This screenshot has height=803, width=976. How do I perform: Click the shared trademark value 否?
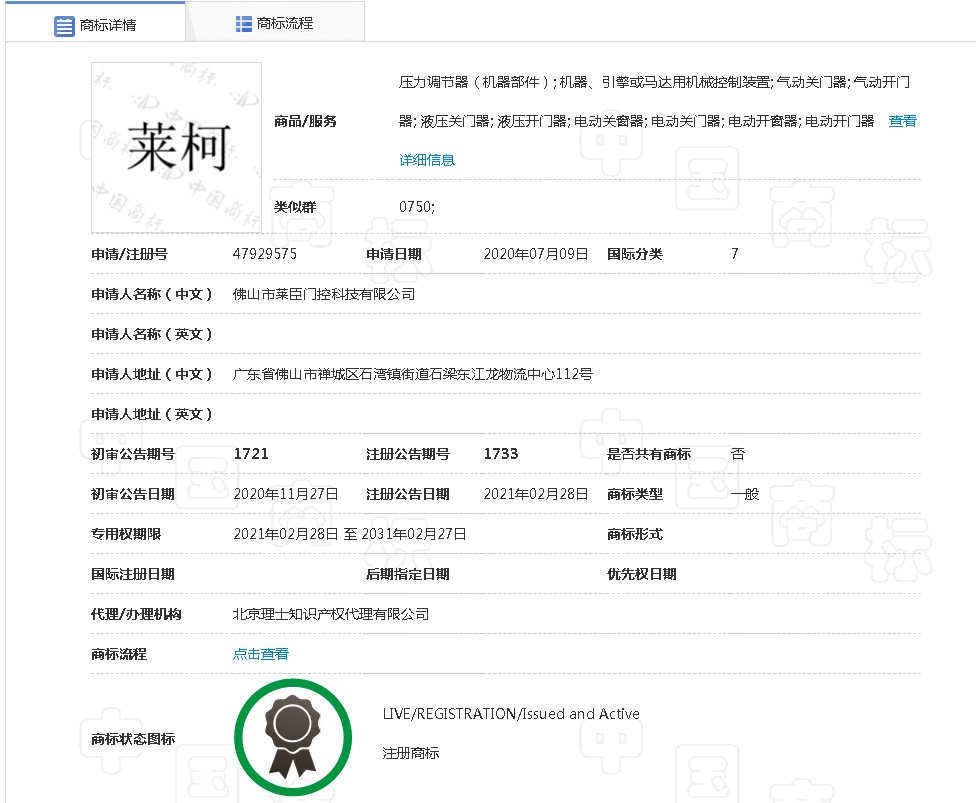[738, 454]
